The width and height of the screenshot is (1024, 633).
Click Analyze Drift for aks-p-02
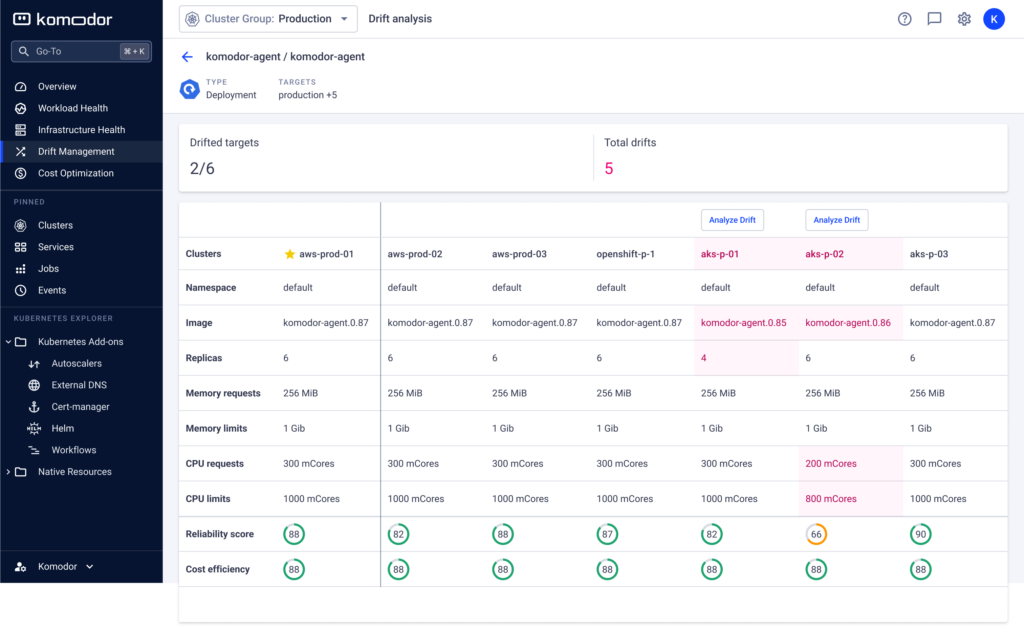tap(837, 220)
